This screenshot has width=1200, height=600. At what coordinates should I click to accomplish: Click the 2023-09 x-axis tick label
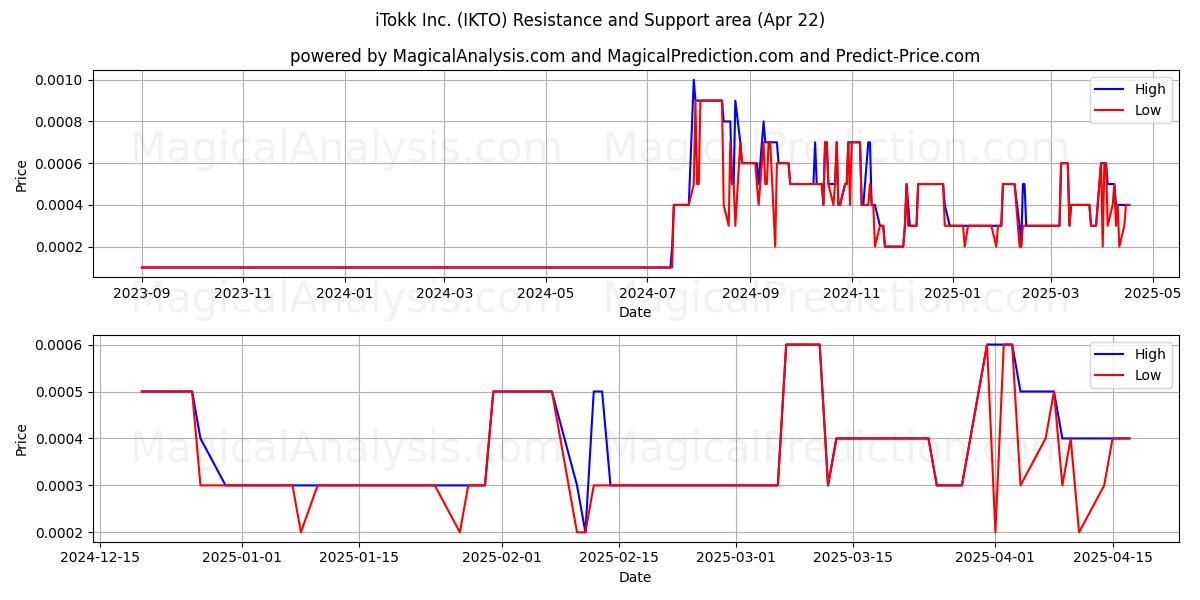[x=142, y=293]
